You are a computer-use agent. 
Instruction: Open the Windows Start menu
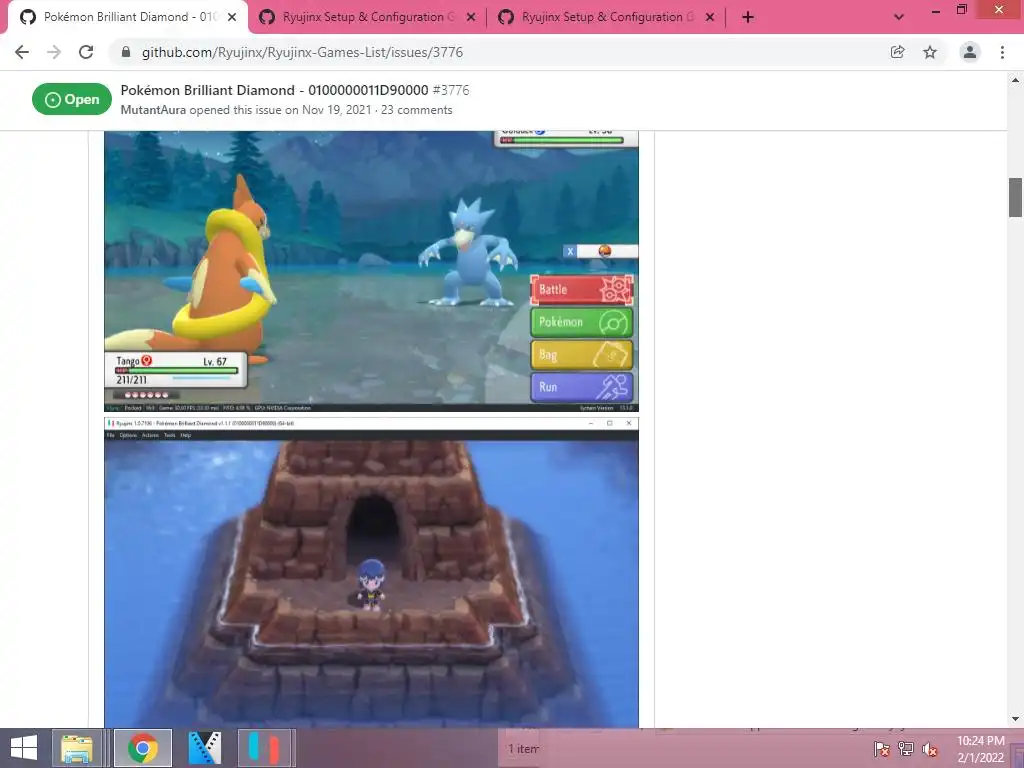coord(24,748)
